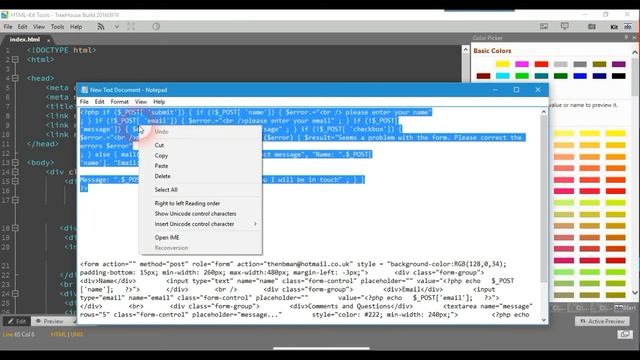
Task: Click the fullscreen expand icon in HTML-Kit toolbar
Action: 131,27
